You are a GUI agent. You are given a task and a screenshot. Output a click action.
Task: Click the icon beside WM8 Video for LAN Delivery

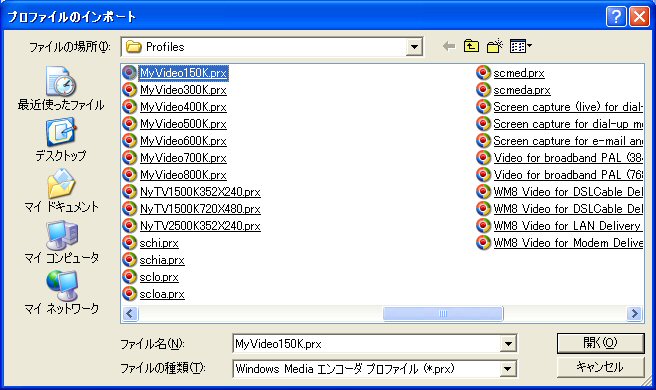(483, 226)
